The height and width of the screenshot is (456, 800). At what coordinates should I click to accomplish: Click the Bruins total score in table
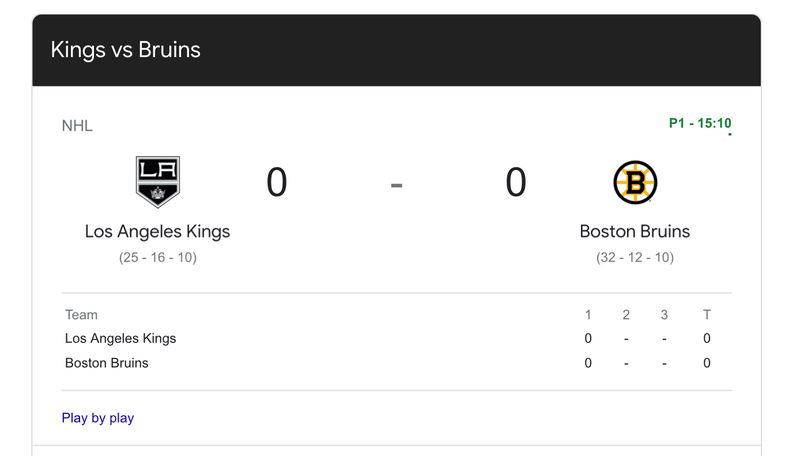707,363
